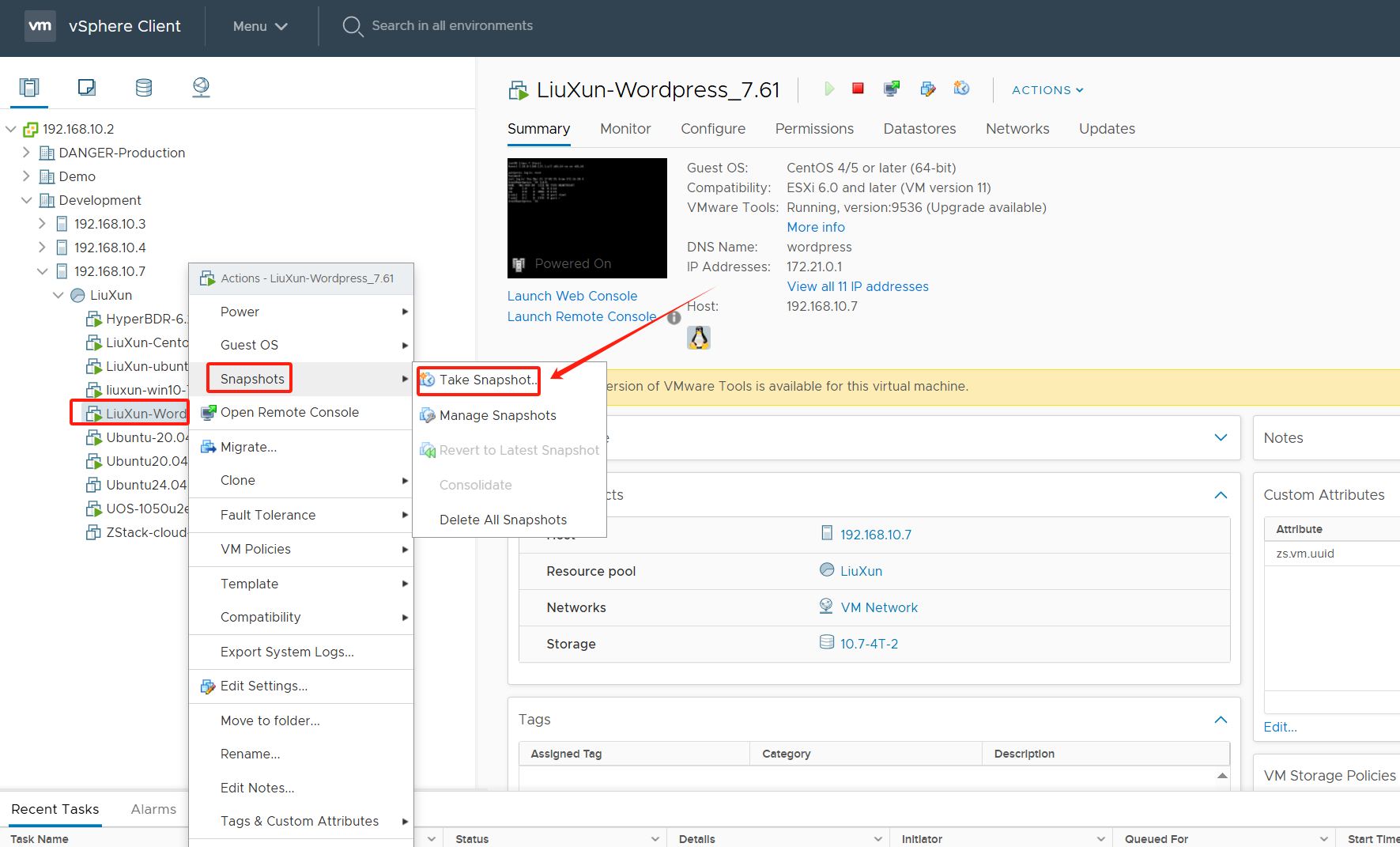Screen dimensions: 1400x847
Task: Click the Take Snapshot toolbar icon
Action: 962,89
